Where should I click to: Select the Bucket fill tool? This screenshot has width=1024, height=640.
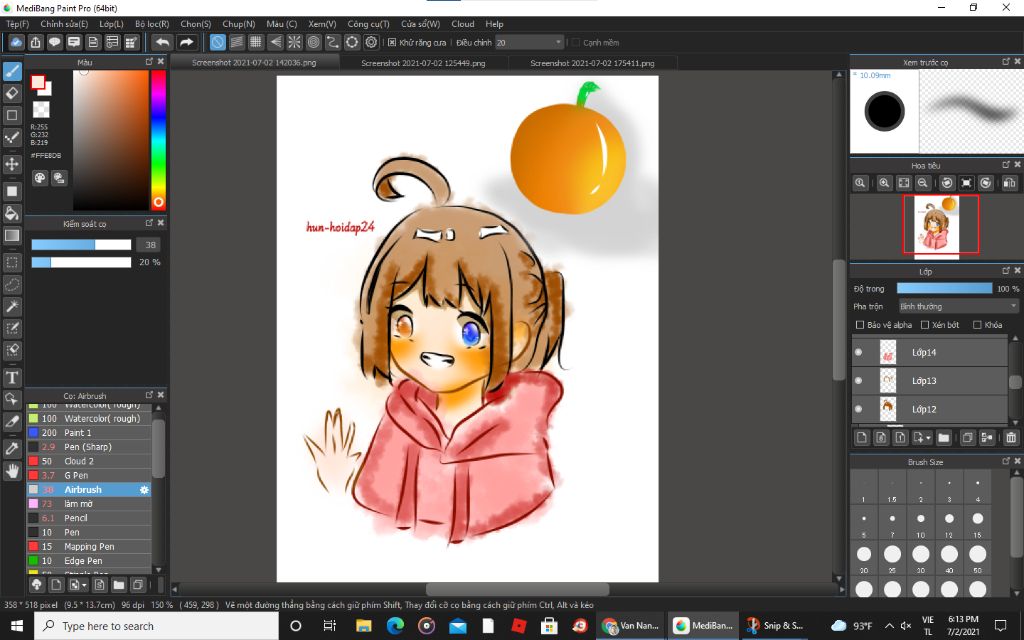point(12,213)
